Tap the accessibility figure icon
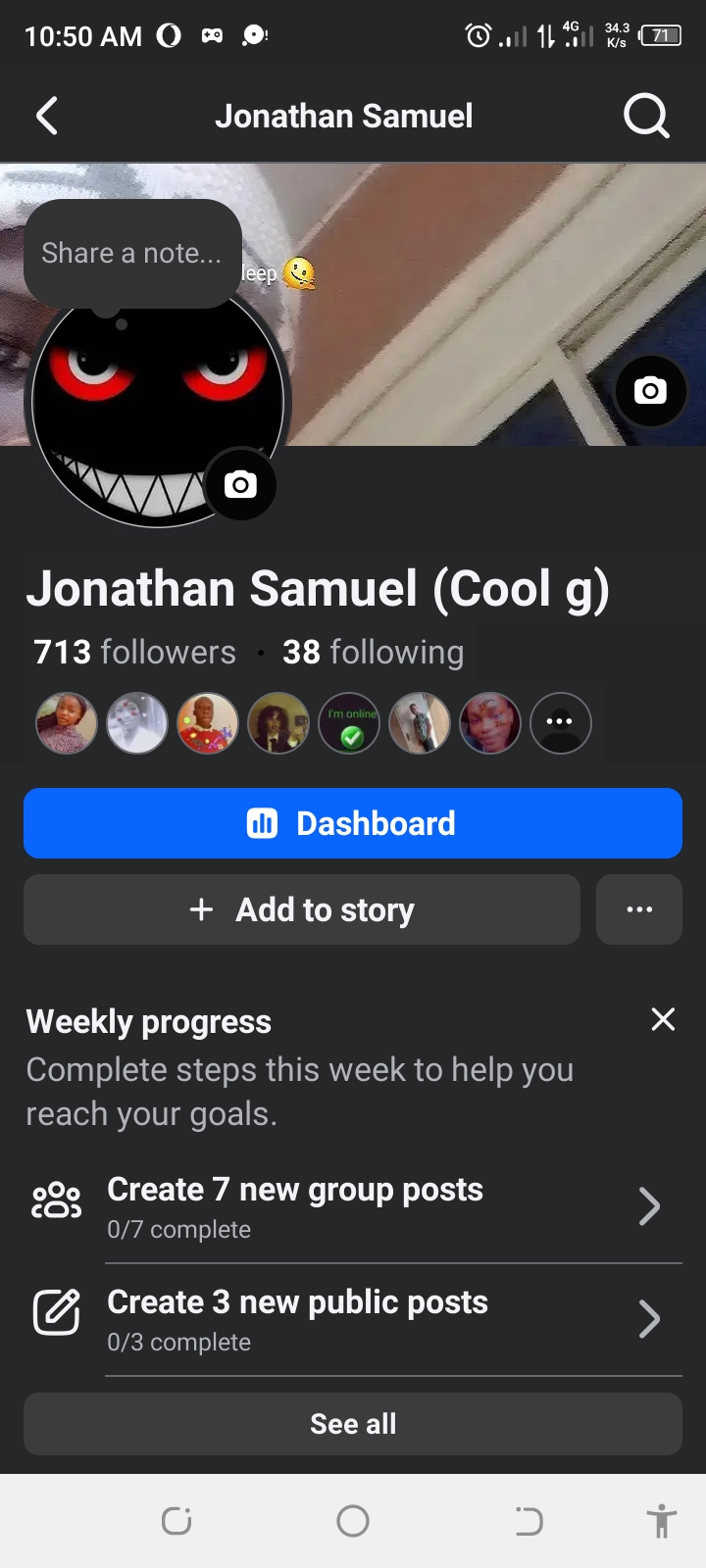This screenshot has width=706, height=1568. click(x=662, y=1521)
